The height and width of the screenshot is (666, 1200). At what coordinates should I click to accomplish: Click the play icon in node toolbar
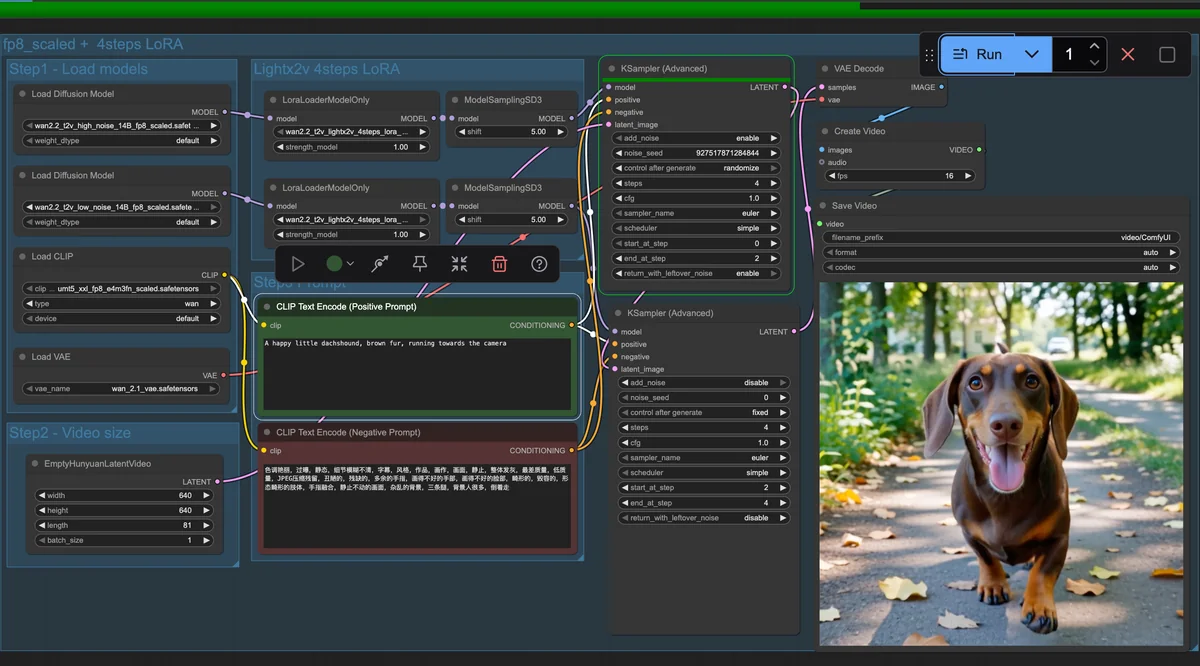click(298, 264)
